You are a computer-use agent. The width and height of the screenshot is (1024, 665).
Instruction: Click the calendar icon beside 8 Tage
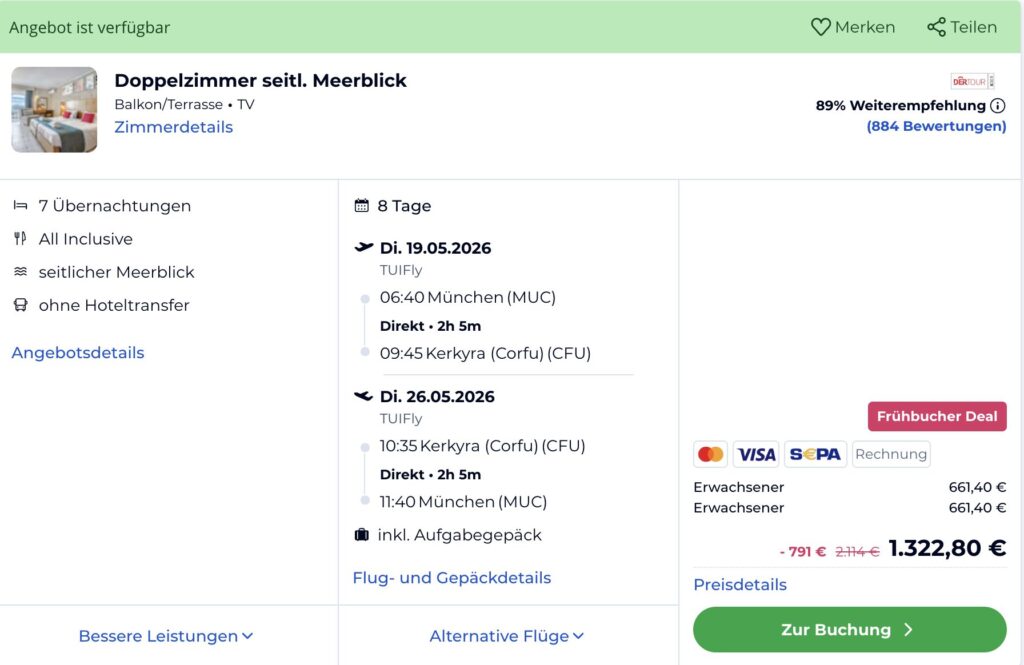361,205
